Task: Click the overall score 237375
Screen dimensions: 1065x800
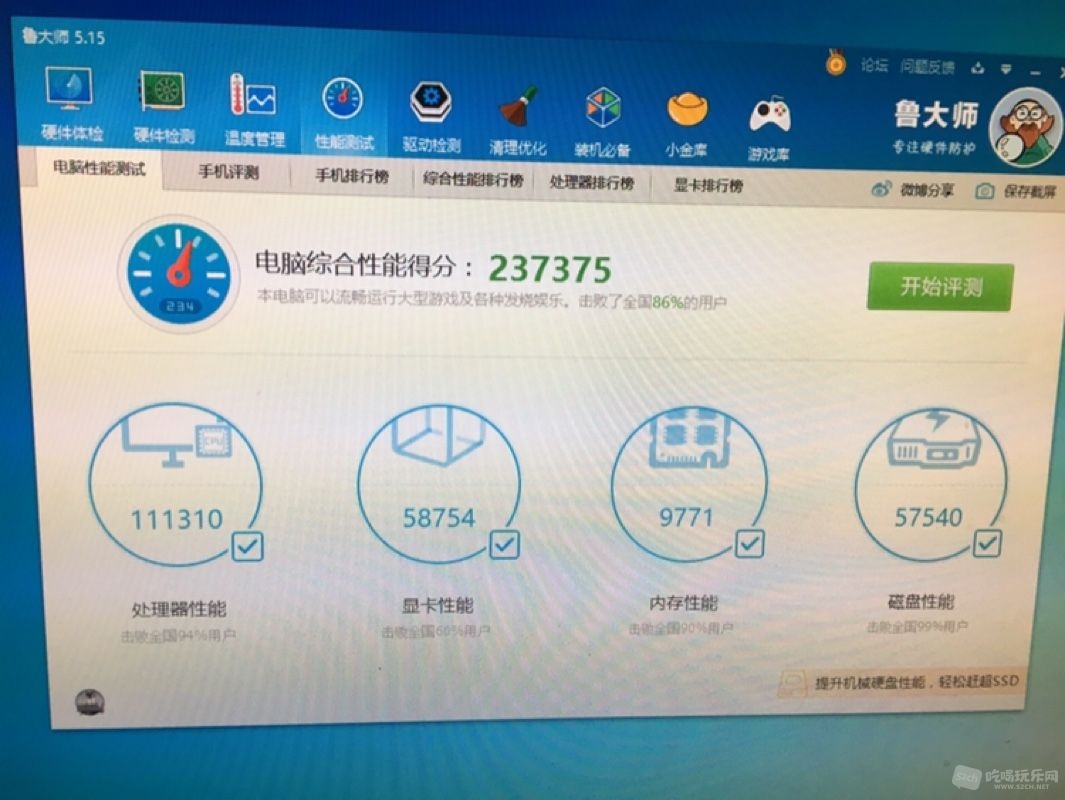Action: [x=550, y=268]
